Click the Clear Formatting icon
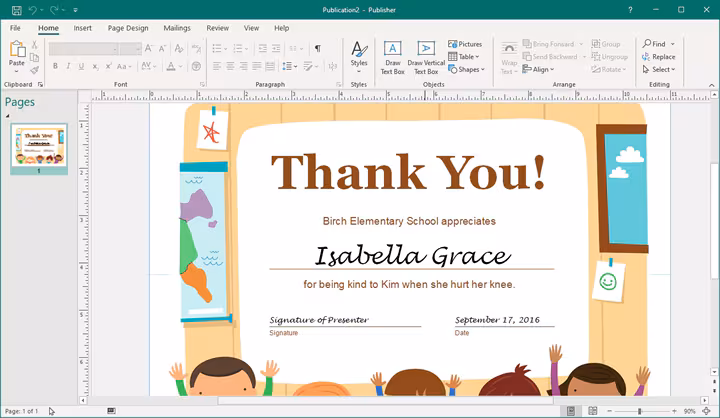720x418 pixels. 179,48
